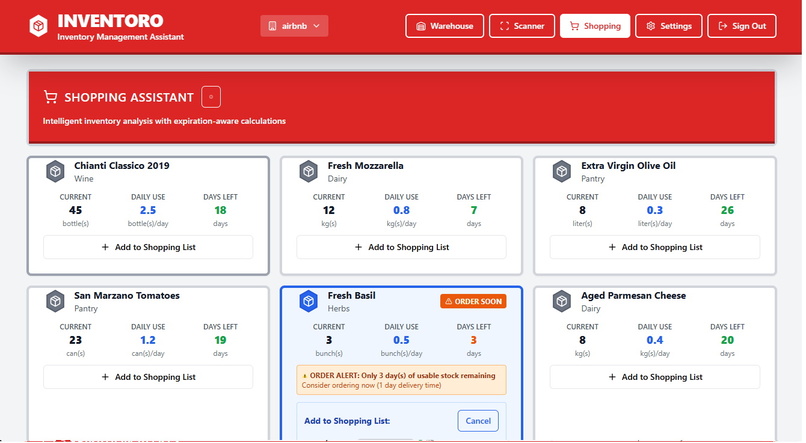Click the blue Fresh Basil package icon
This screenshot has height=443, width=806.
[309, 301]
